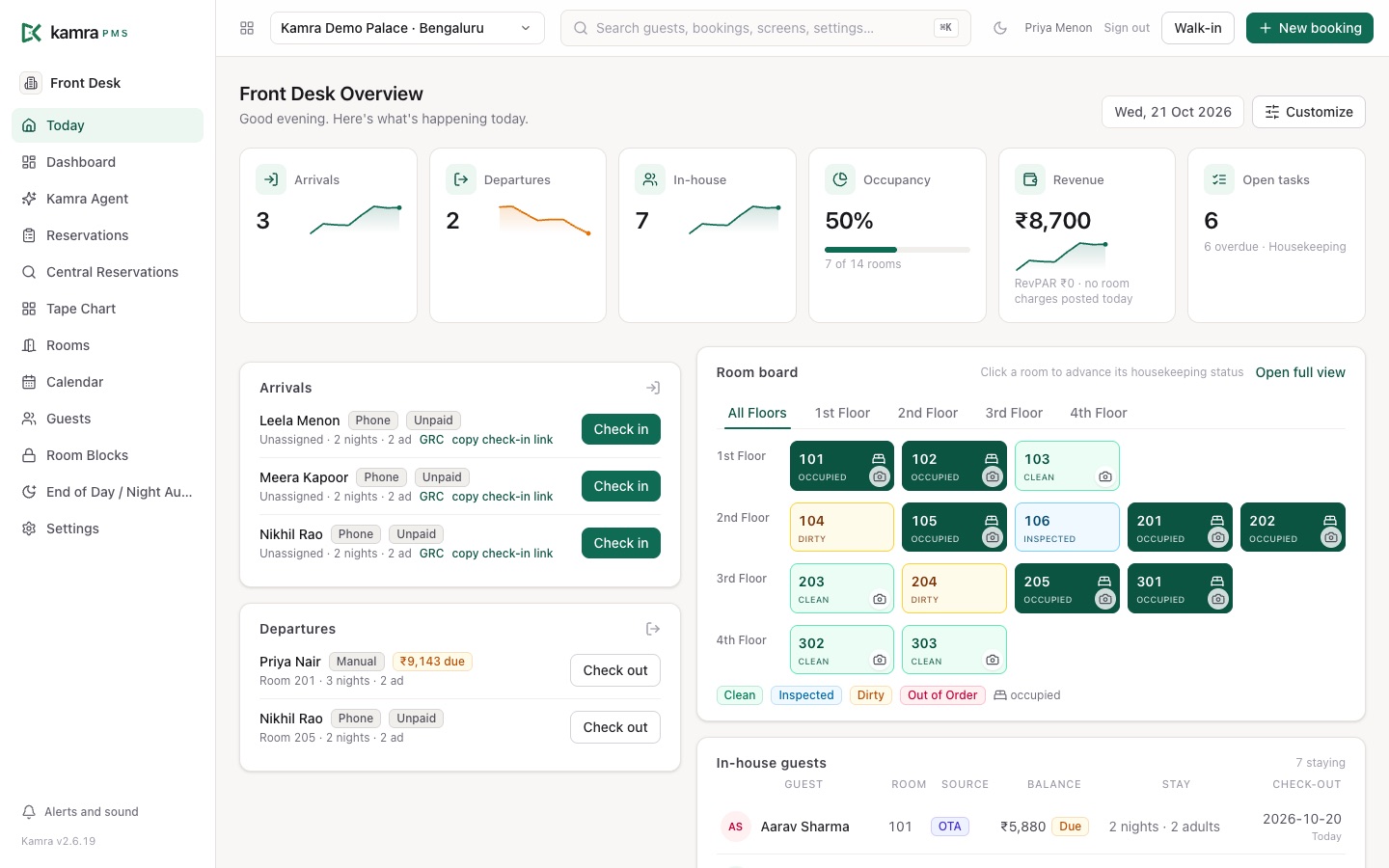Open Kamra Agent in sidebar
Screen dimensions: 1389x868
pos(108,199)
